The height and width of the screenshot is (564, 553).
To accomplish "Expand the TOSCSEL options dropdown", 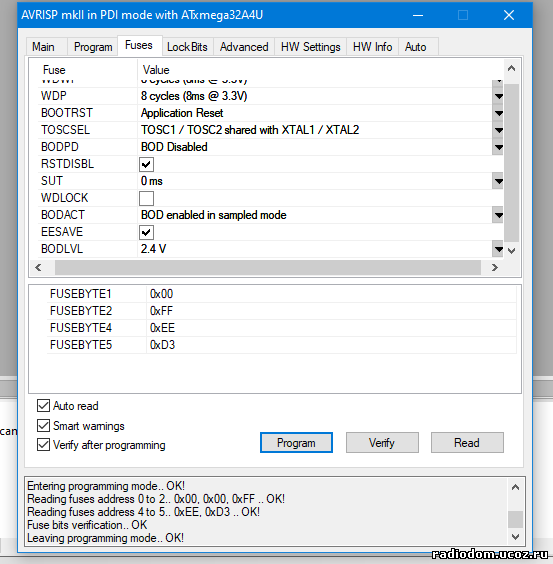I will pos(498,130).
